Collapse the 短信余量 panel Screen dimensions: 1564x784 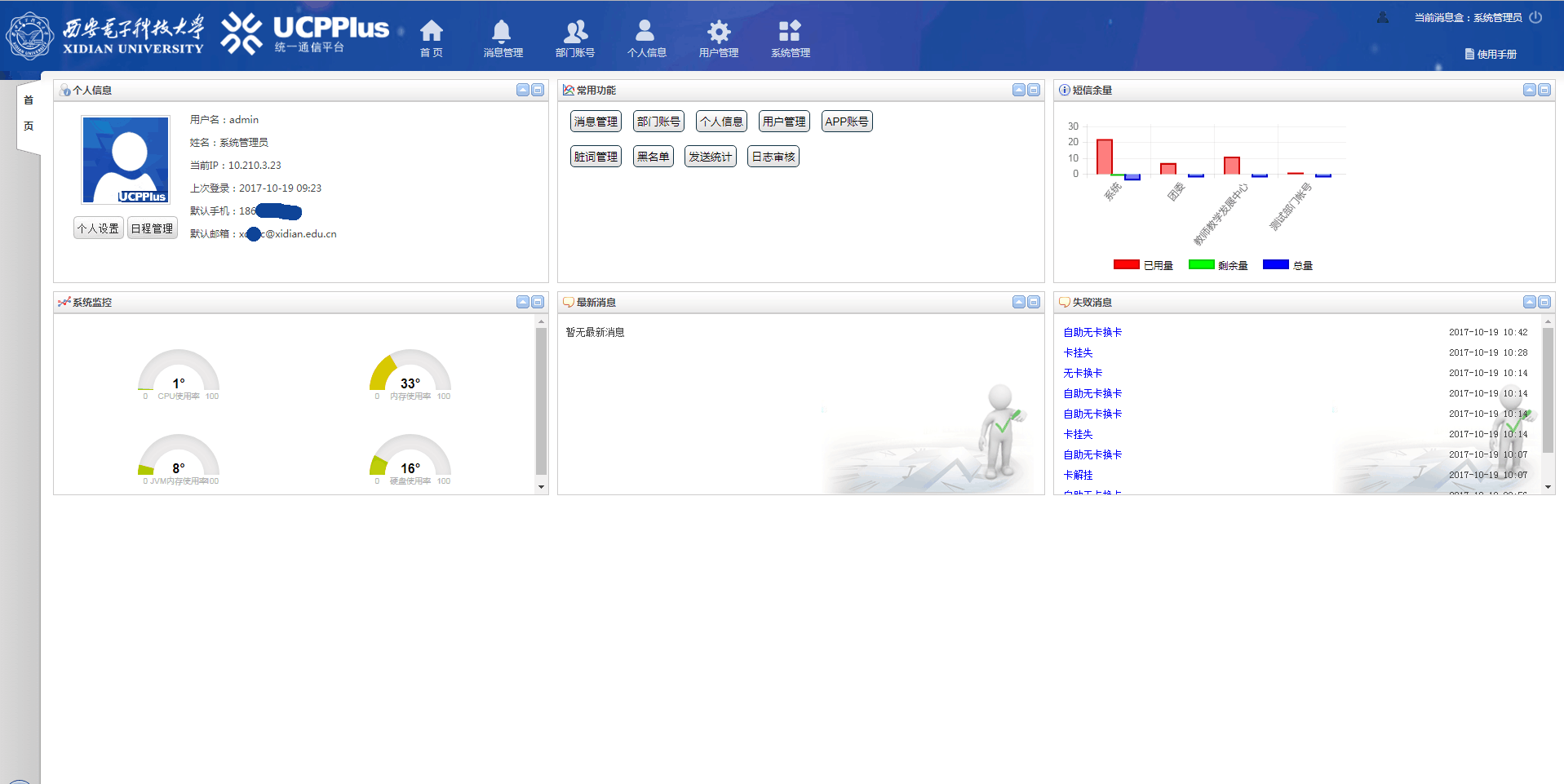click(1530, 90)
